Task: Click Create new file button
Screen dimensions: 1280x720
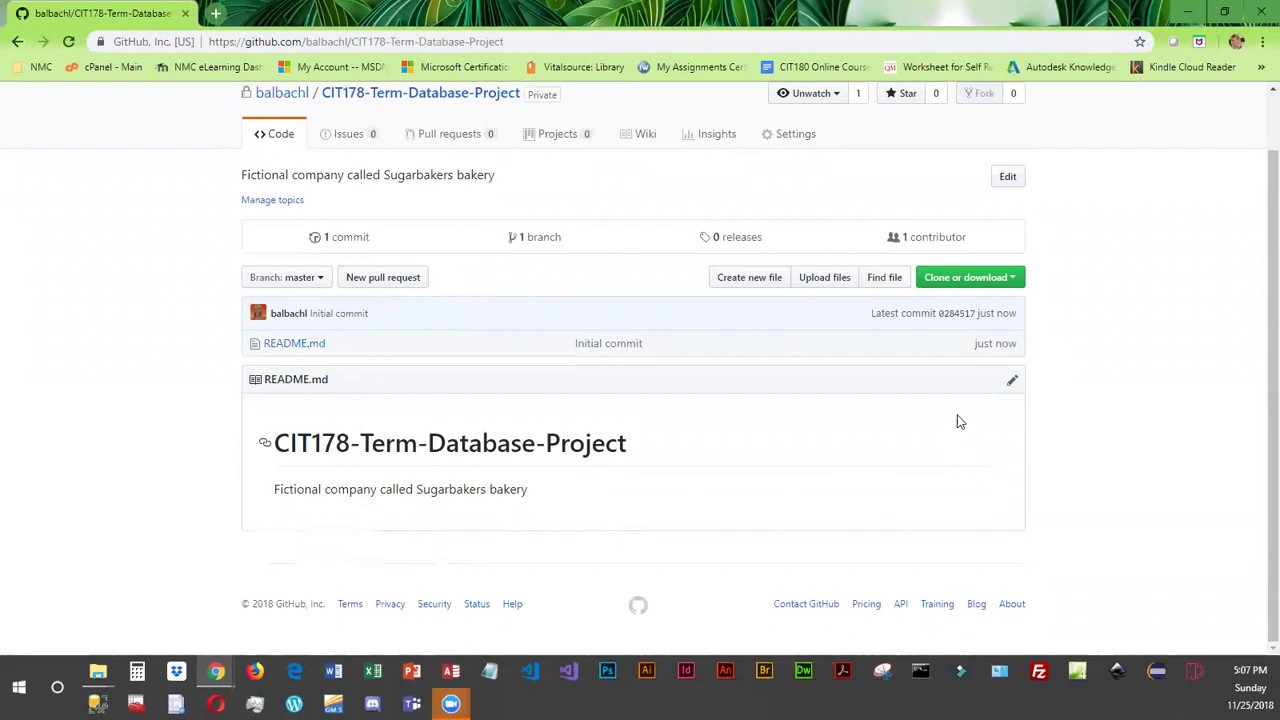Action: coord(749,277)
